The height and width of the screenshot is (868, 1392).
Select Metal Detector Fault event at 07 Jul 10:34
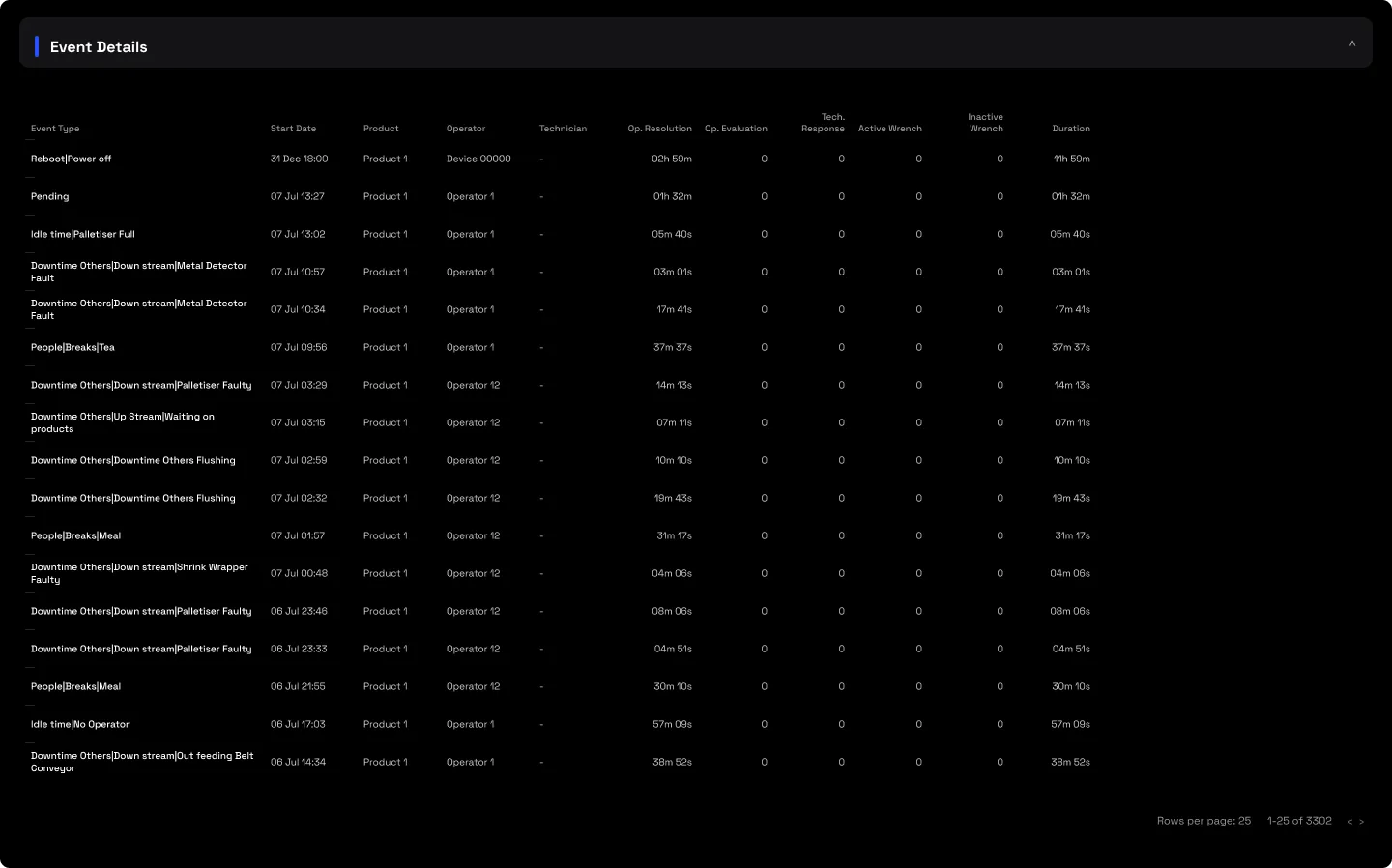(x=561, y=309)
